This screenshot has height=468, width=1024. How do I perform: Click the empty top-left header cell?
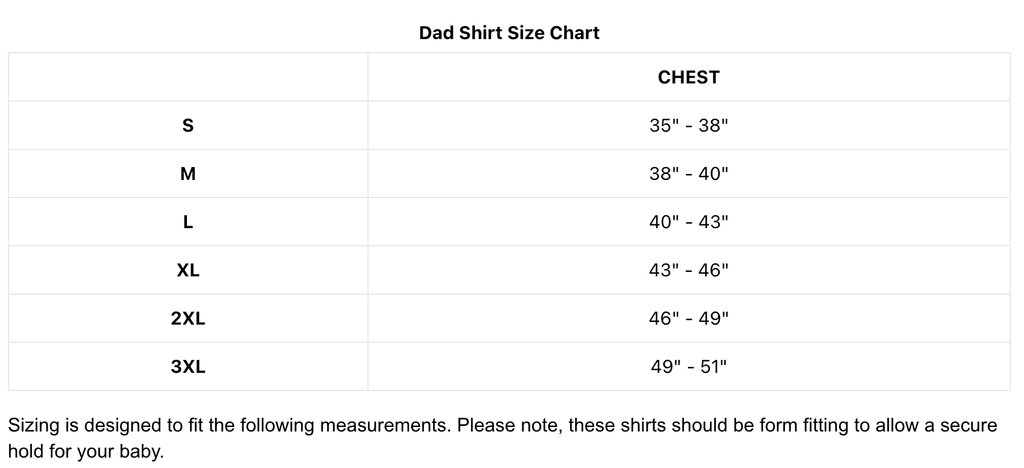coord(187,77)
